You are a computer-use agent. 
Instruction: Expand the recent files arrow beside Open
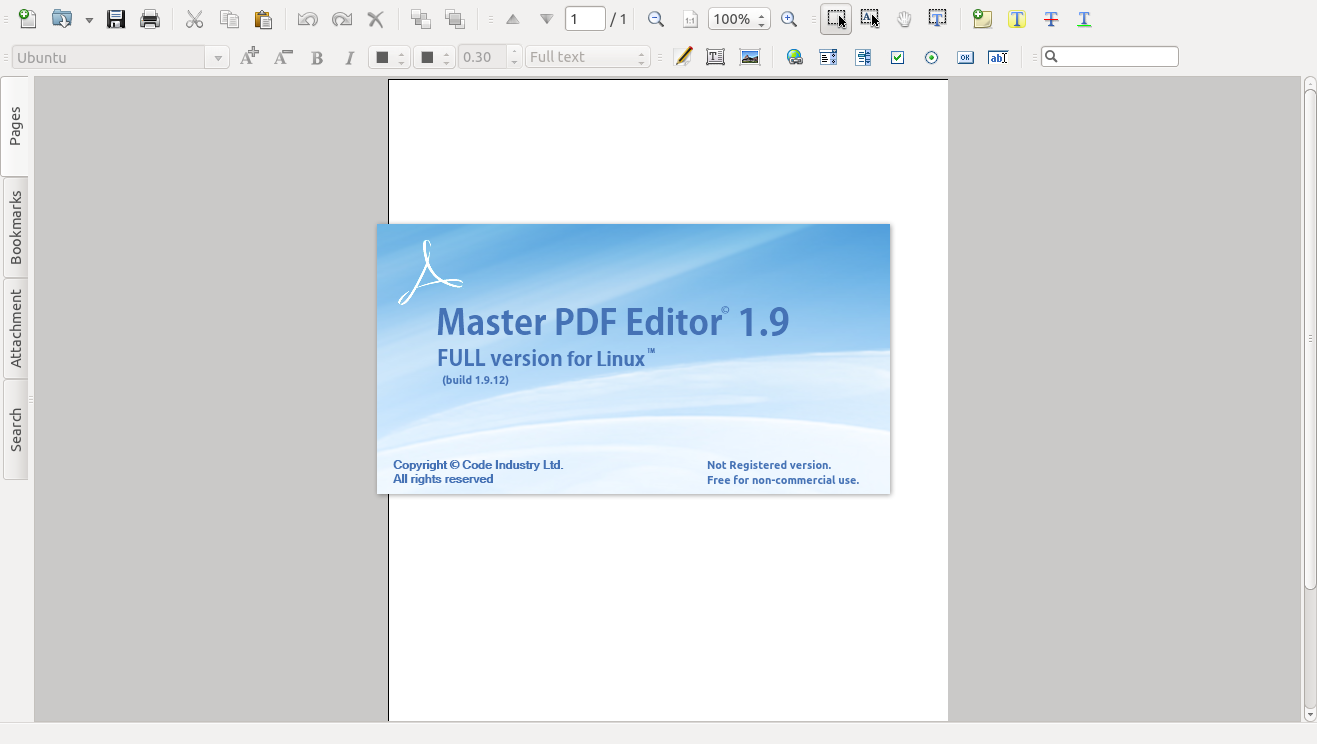tap(89, 20)
